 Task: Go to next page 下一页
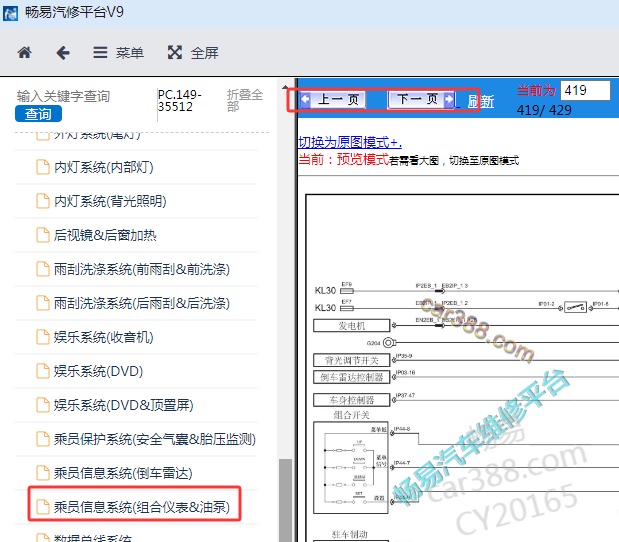[421, 99]
